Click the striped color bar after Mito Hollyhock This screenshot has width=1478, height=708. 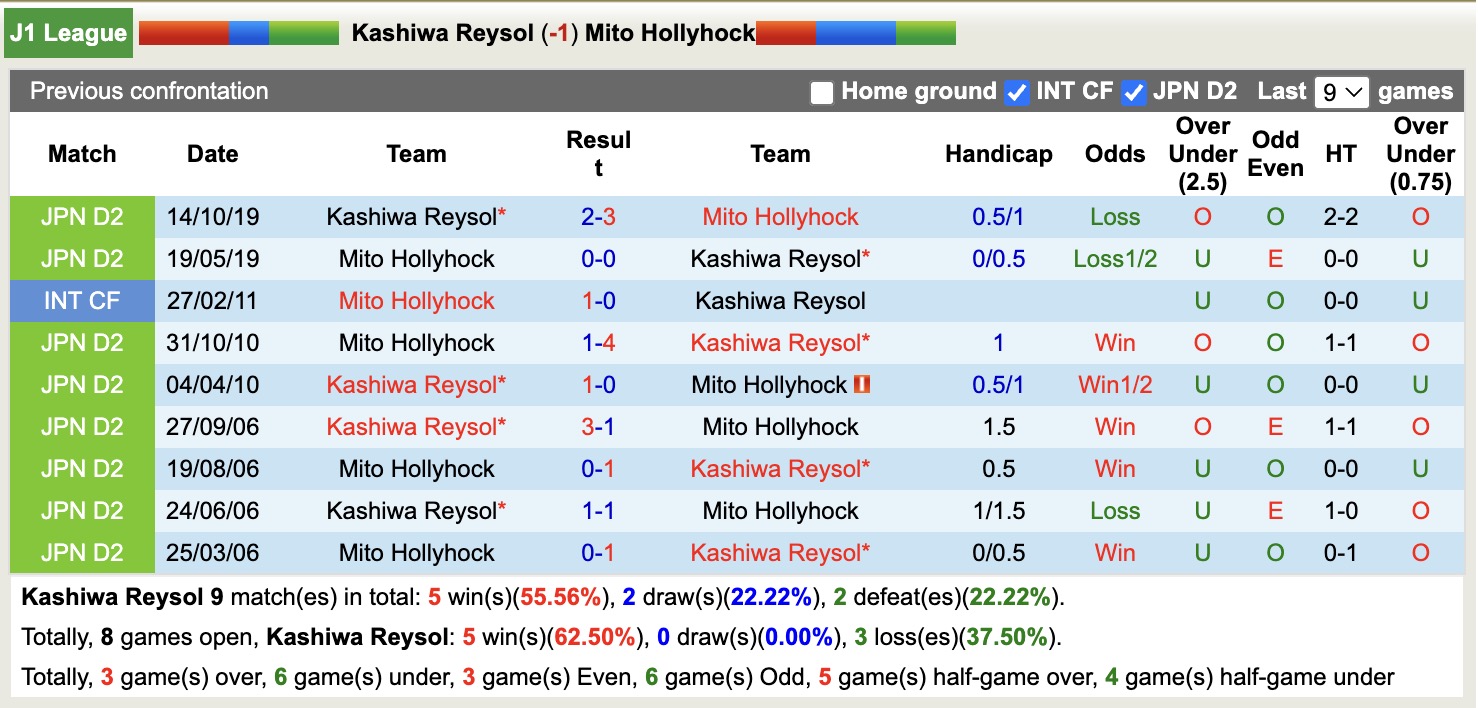855,32
